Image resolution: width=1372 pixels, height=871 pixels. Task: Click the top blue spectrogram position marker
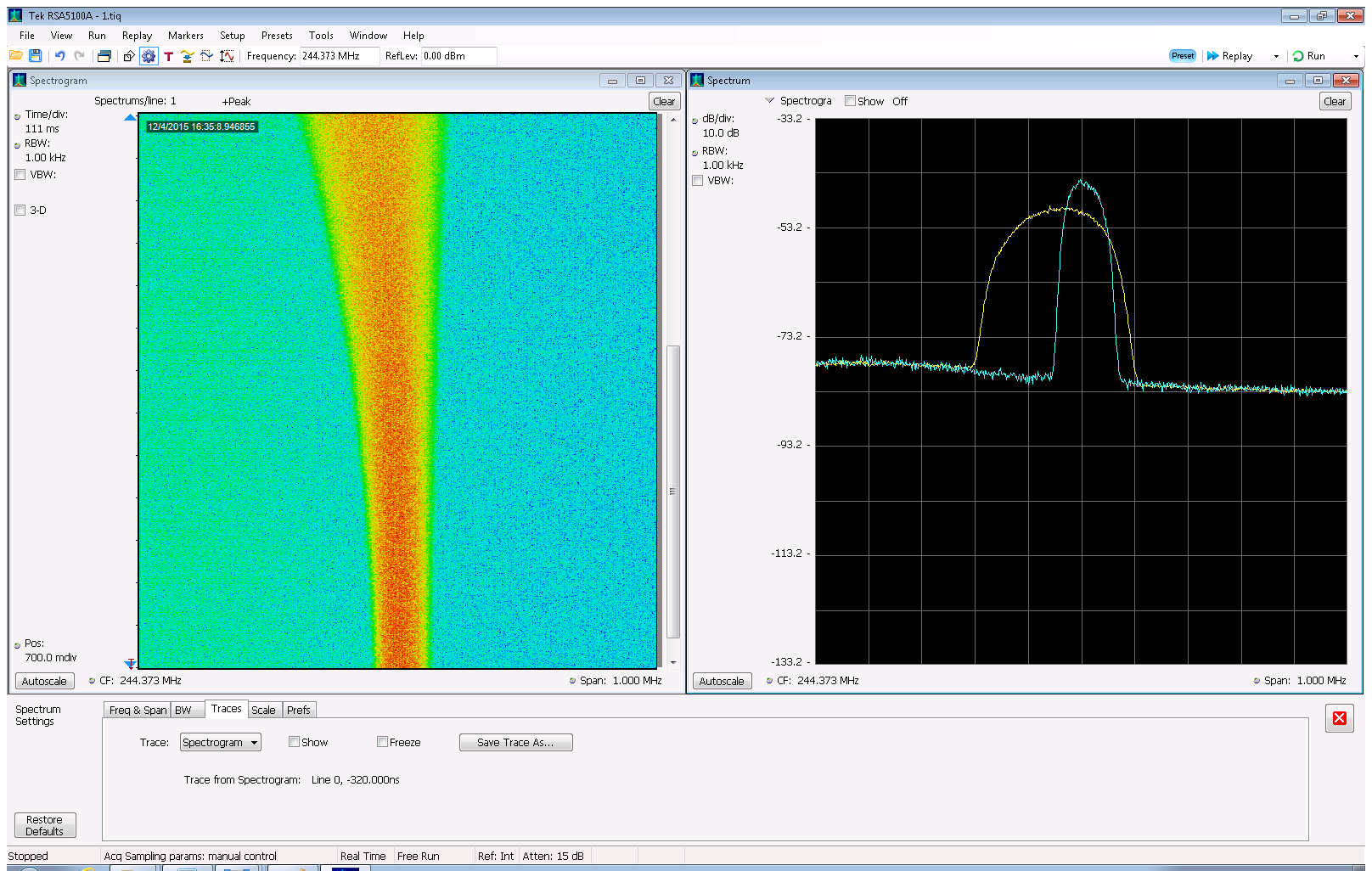(x=130, y=117)
